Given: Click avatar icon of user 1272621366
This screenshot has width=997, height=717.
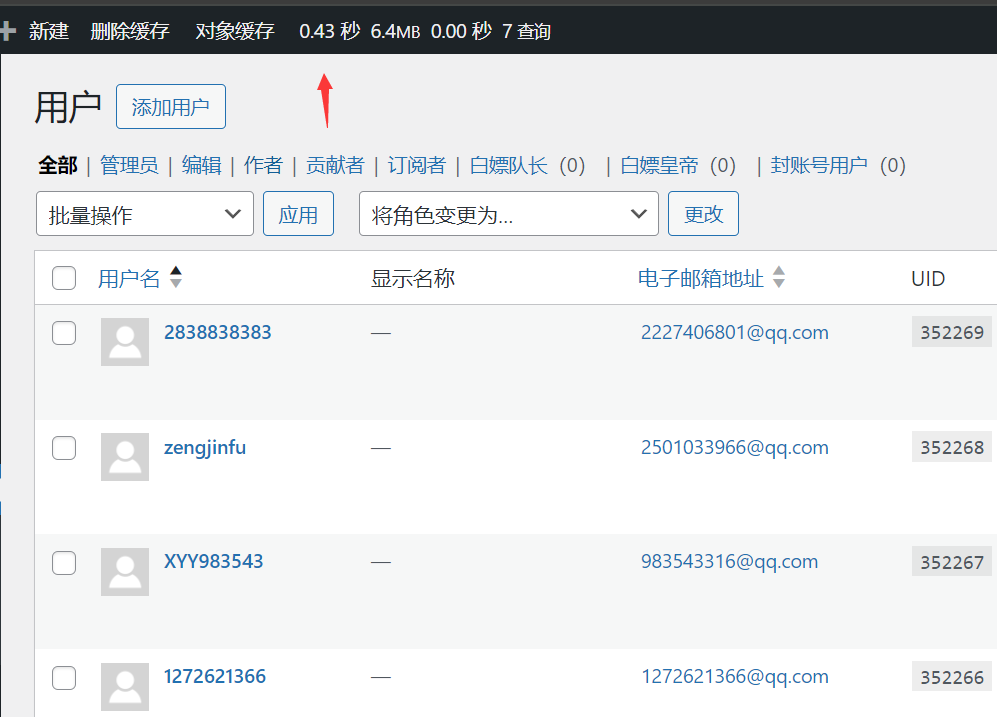Looking at the screenshot, I should pyautogui.click(x=125, y=687).
